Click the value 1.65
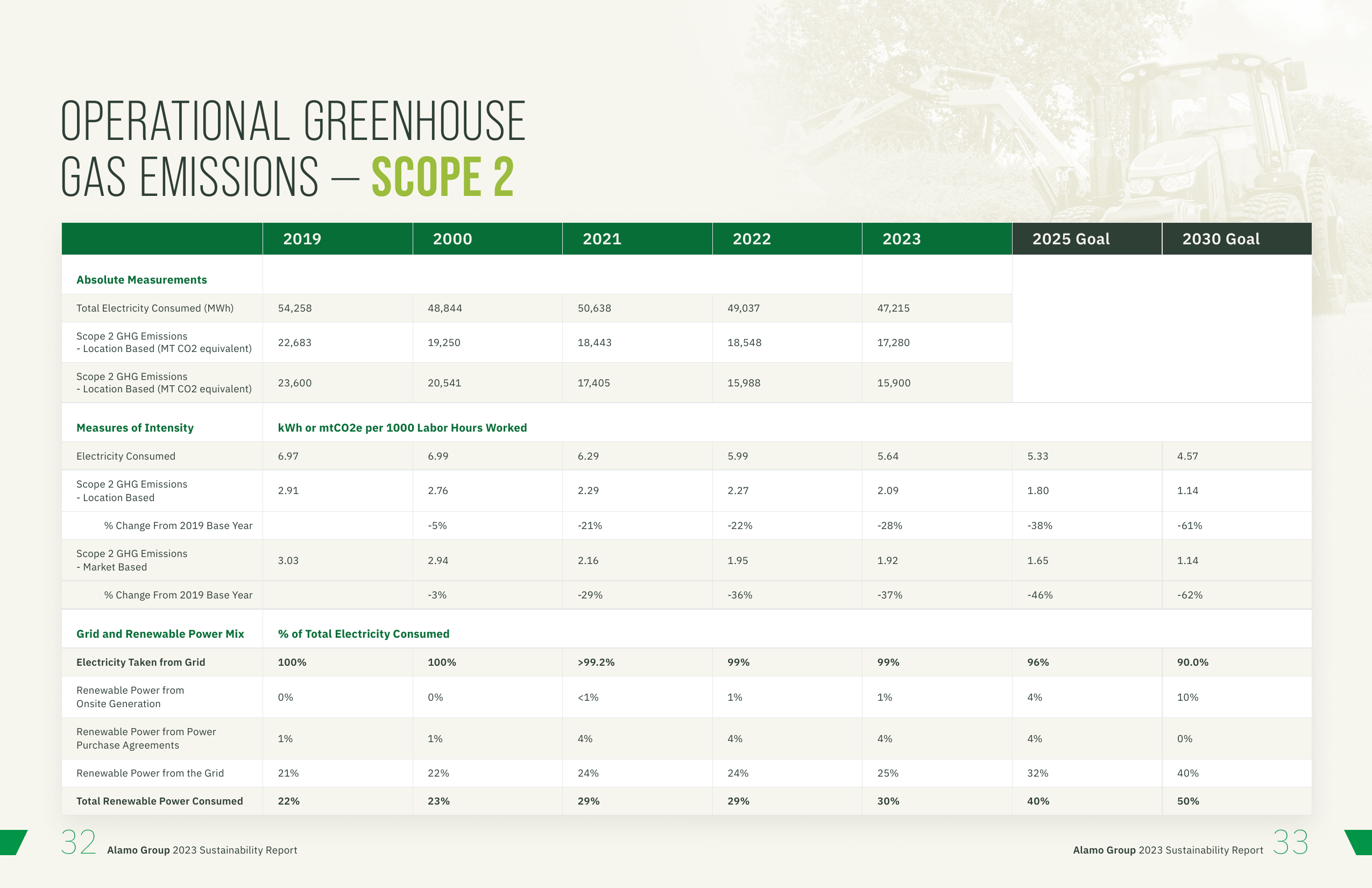Image resolution: width=1372 pixels, height=888 pixels. click(1038, 560)
